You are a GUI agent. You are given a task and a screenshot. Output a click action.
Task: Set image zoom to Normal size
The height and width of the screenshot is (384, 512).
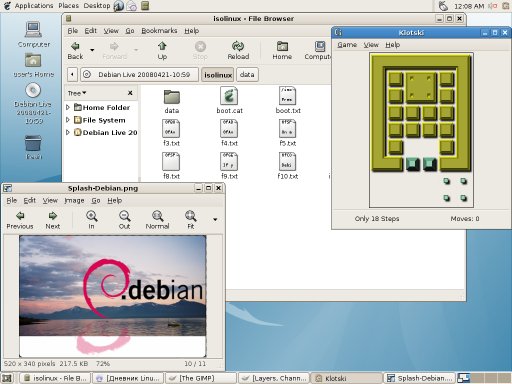(157, 220)
